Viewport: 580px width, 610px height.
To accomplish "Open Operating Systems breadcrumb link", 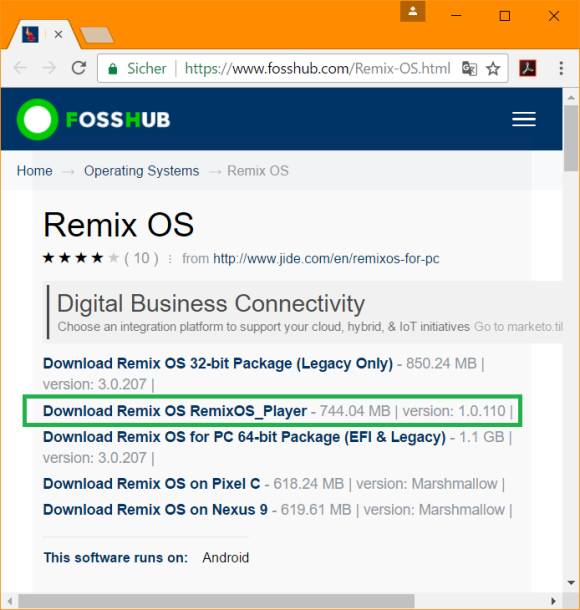I will [142, 171].
